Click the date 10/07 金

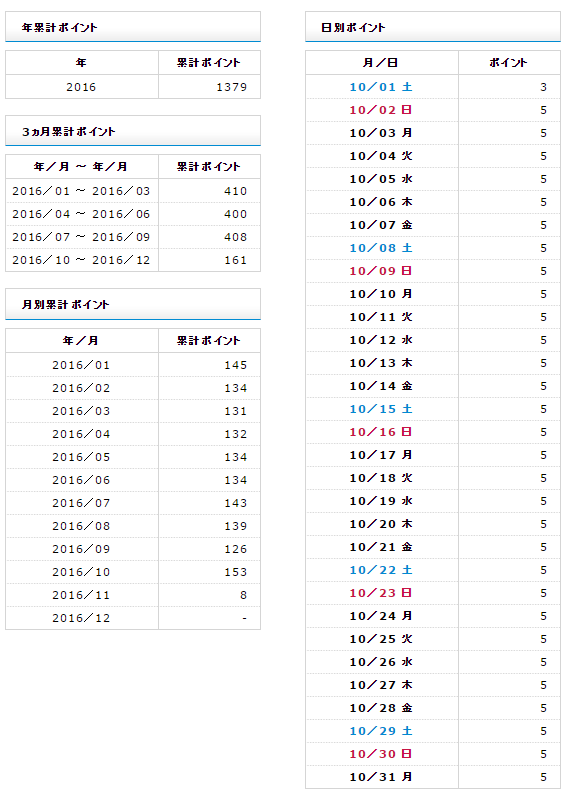381,224
